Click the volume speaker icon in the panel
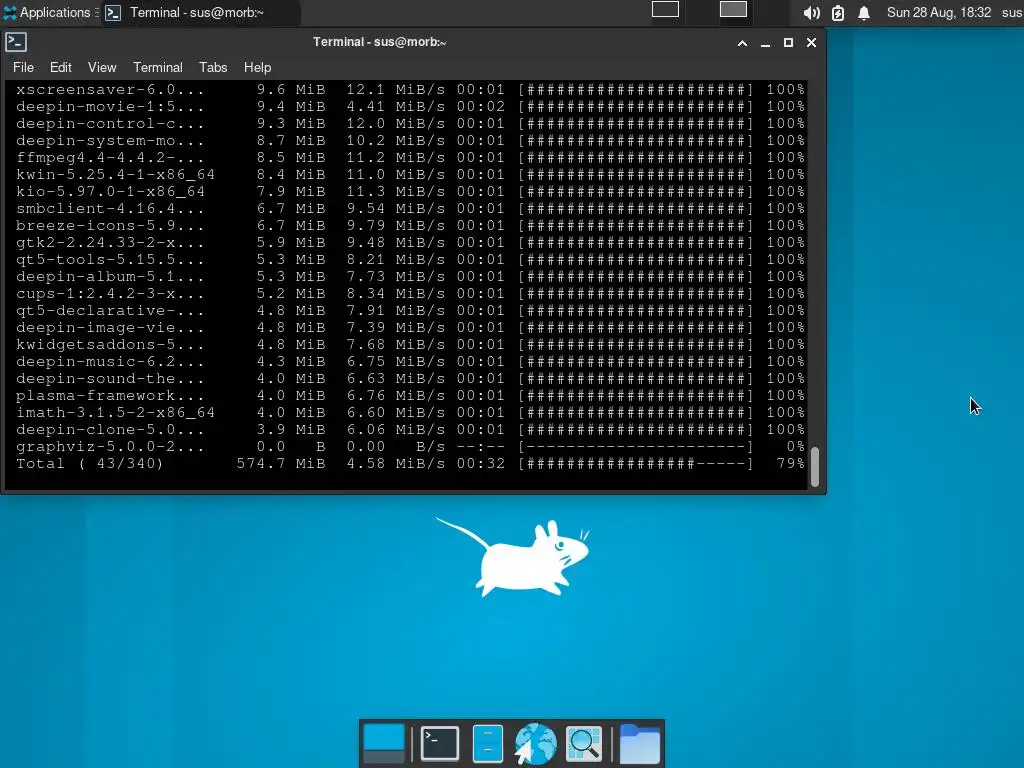 tap(811, 13)
